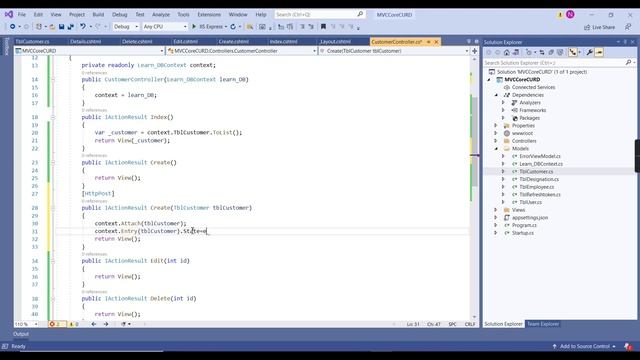Click the editor vertical scrollbar thumb

475,141
